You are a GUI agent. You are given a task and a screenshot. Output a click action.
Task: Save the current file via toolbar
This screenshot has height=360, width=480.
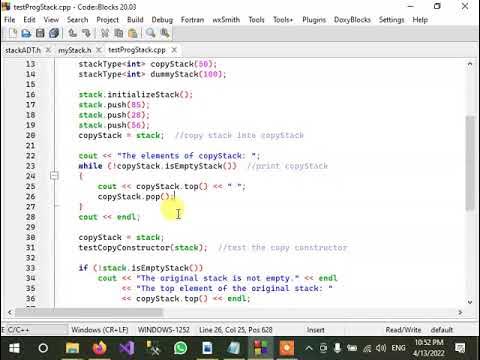(x=40, y=33)
